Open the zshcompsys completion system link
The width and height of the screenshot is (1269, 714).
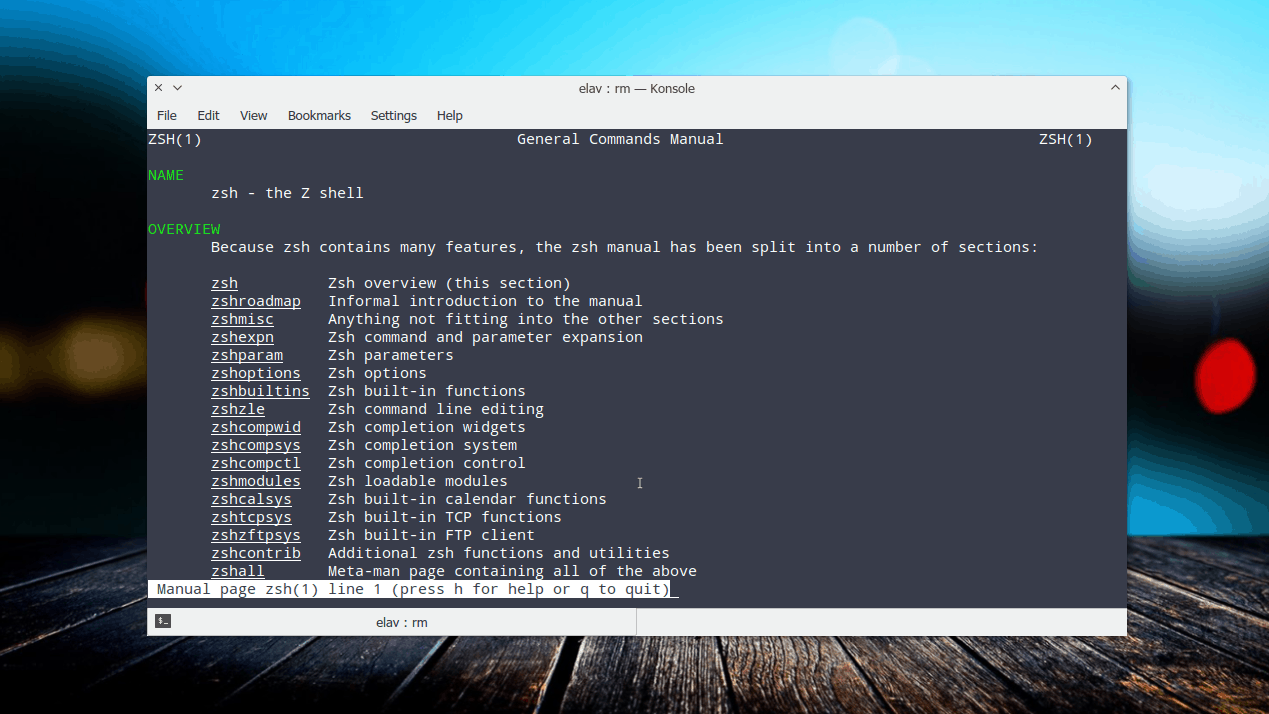256,445
